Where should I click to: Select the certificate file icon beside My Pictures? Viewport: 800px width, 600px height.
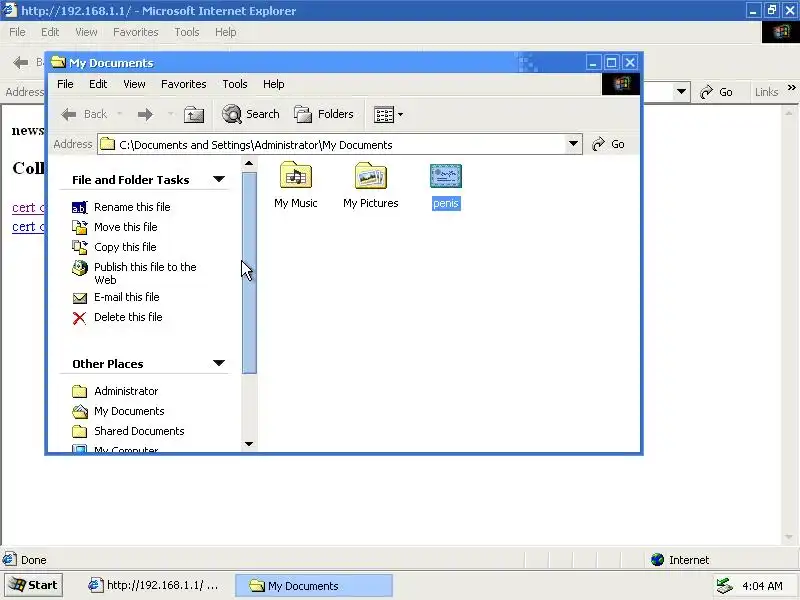445,176
